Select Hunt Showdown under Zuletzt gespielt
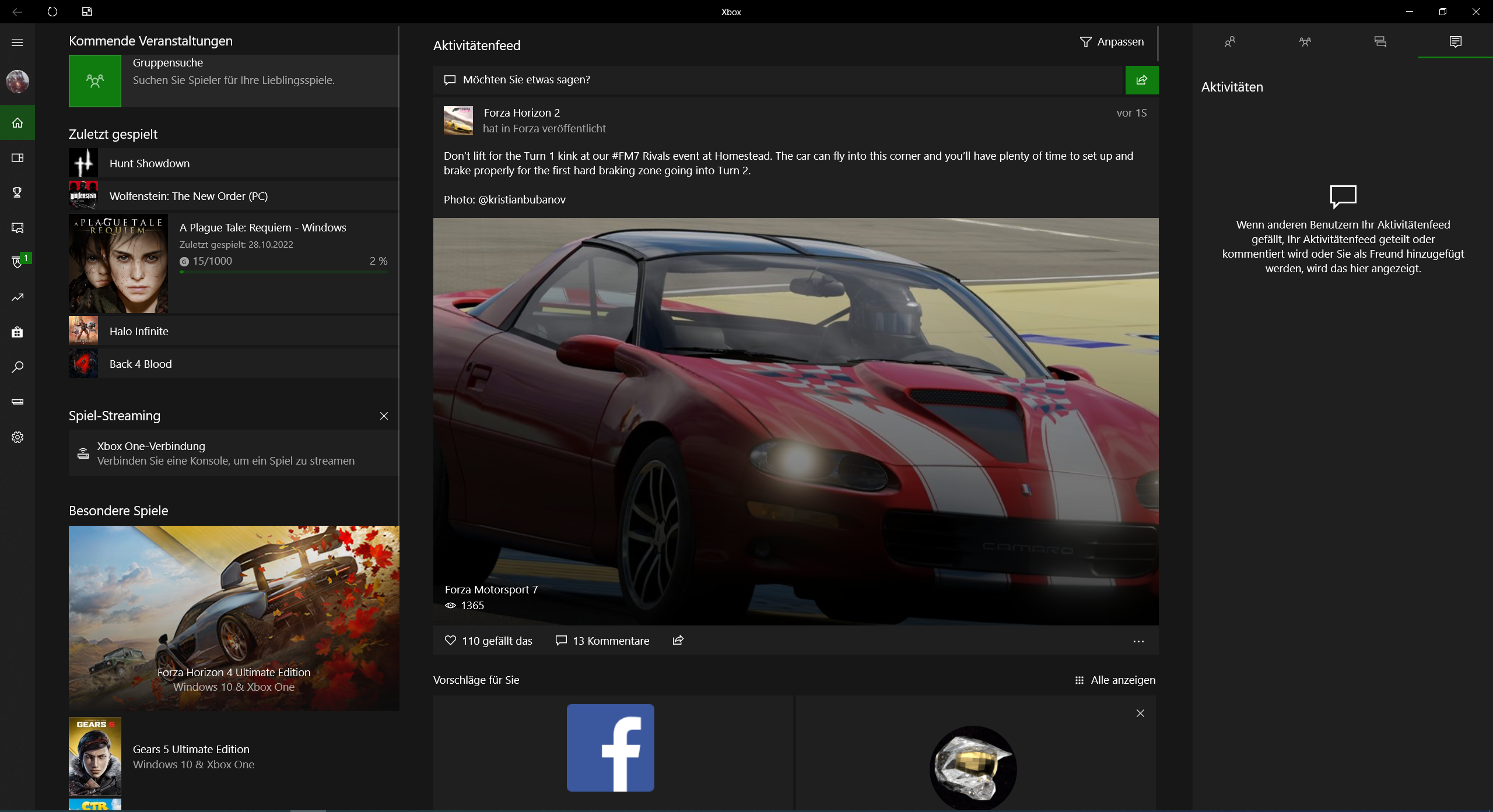This screenshot has height=812, width=1493. (149, 163)
